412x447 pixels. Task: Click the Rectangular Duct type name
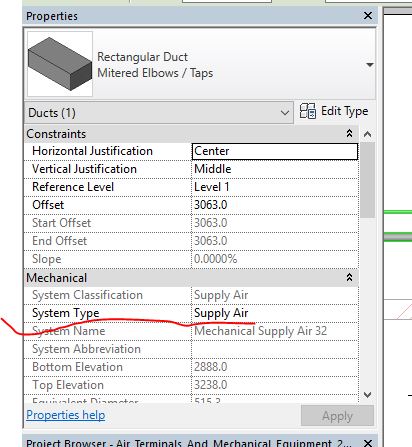(x=142, y=57)
